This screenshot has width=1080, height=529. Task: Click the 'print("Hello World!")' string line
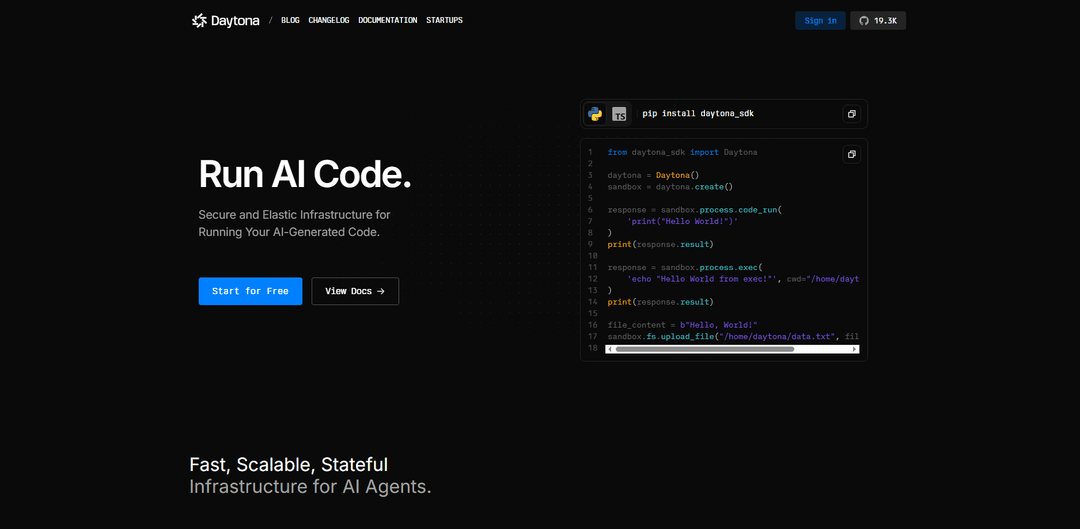click(683, 221)
